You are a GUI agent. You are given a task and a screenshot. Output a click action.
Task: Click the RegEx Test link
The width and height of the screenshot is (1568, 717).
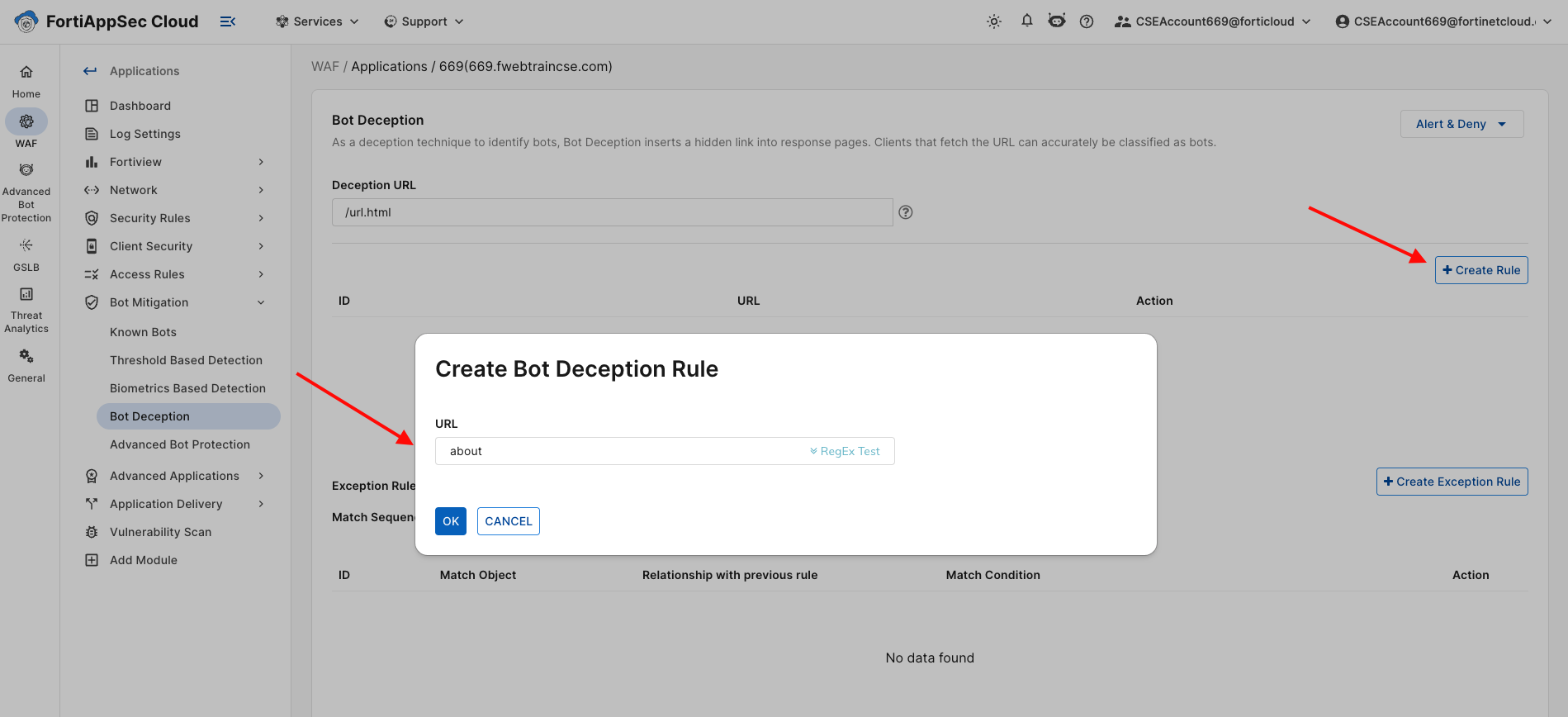(x=845, y=451)
